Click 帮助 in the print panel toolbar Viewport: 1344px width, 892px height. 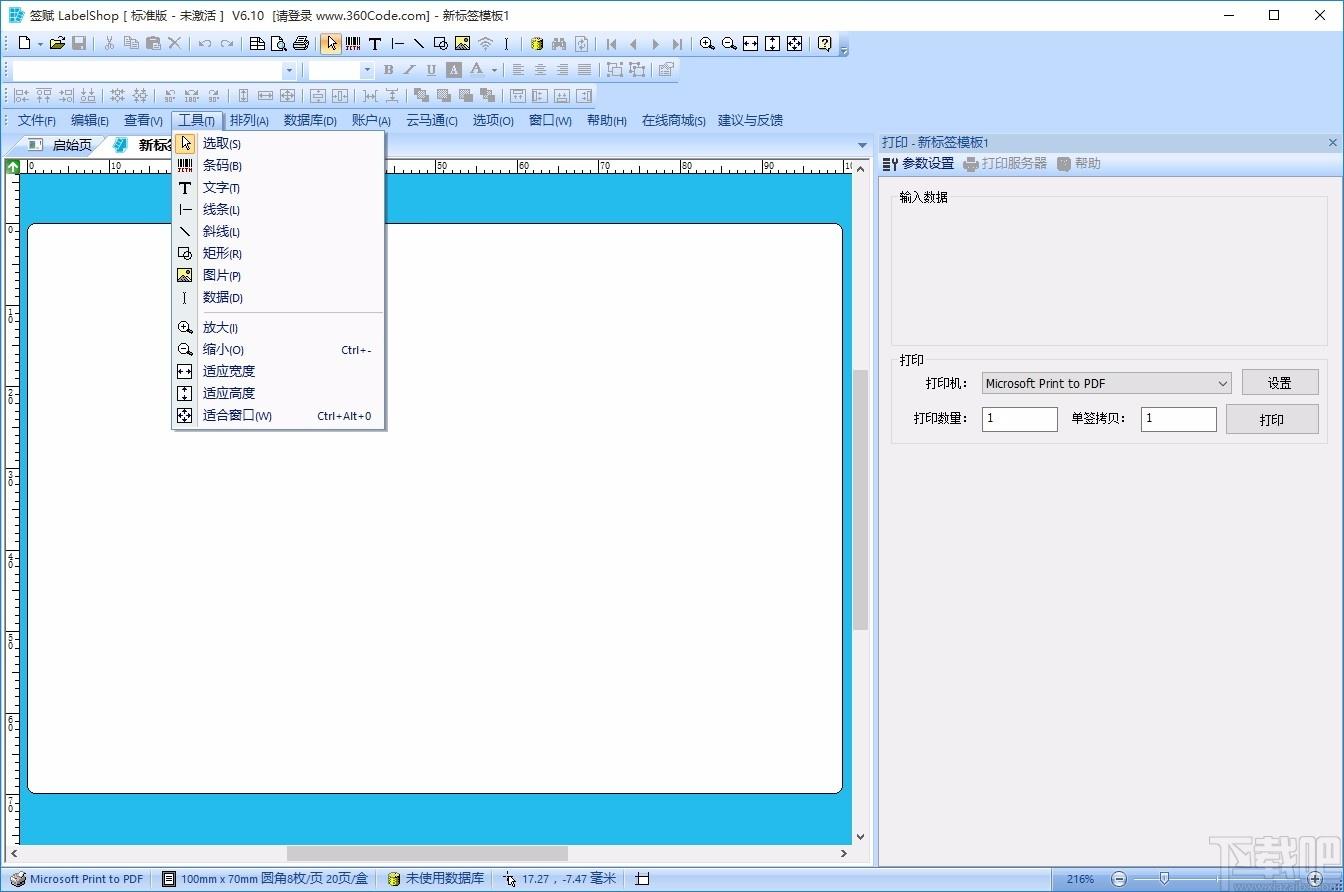click(1079, 164)
